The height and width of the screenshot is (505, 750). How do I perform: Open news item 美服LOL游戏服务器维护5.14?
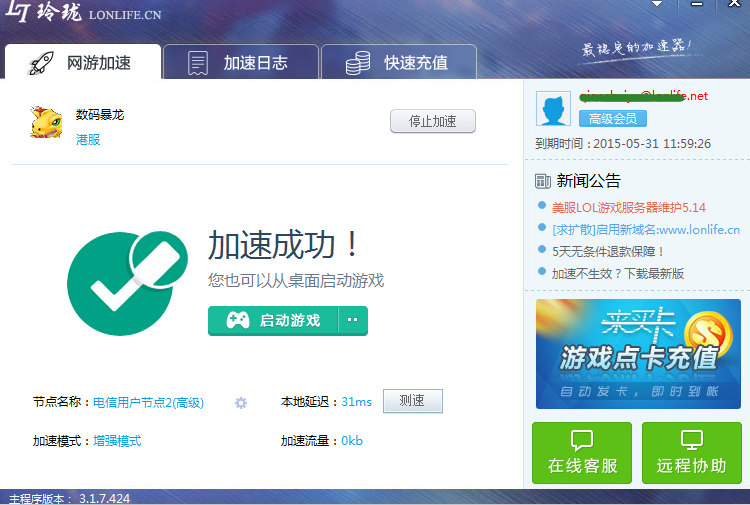pyautogui.click(x=629, y=208)
